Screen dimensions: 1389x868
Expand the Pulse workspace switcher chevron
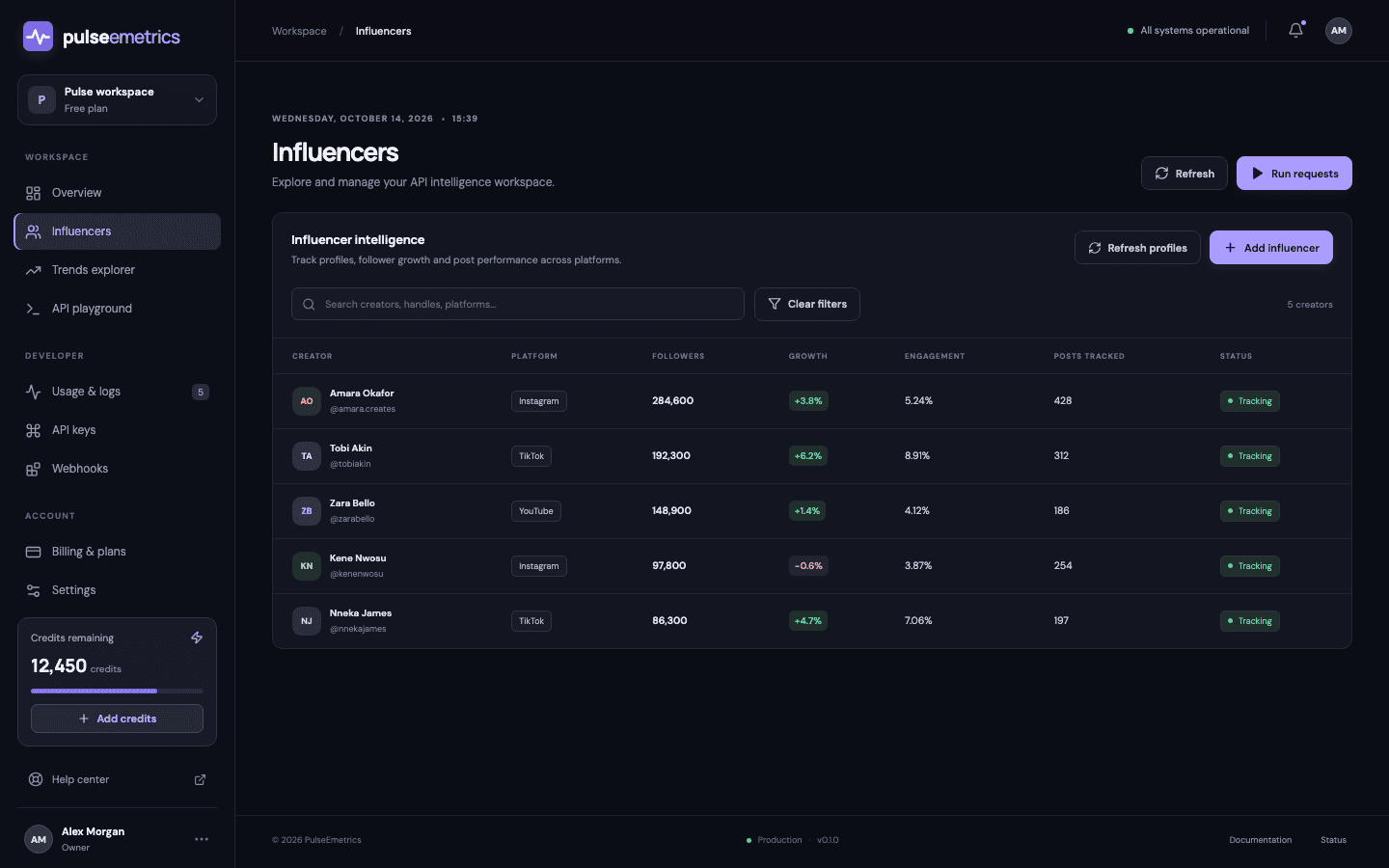click(199, 99)
